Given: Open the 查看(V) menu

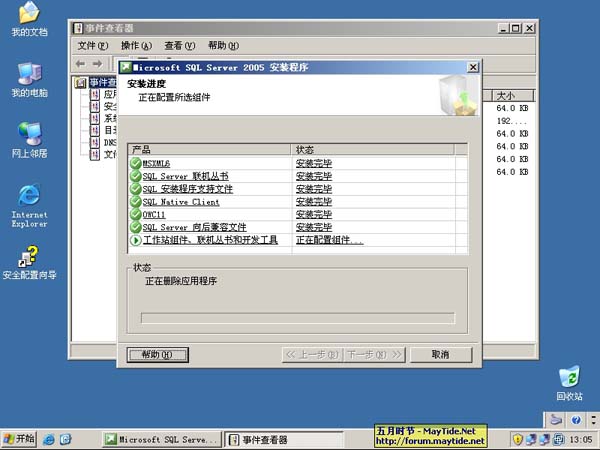Looking at the screenshot, I should (x=180, y=46).
